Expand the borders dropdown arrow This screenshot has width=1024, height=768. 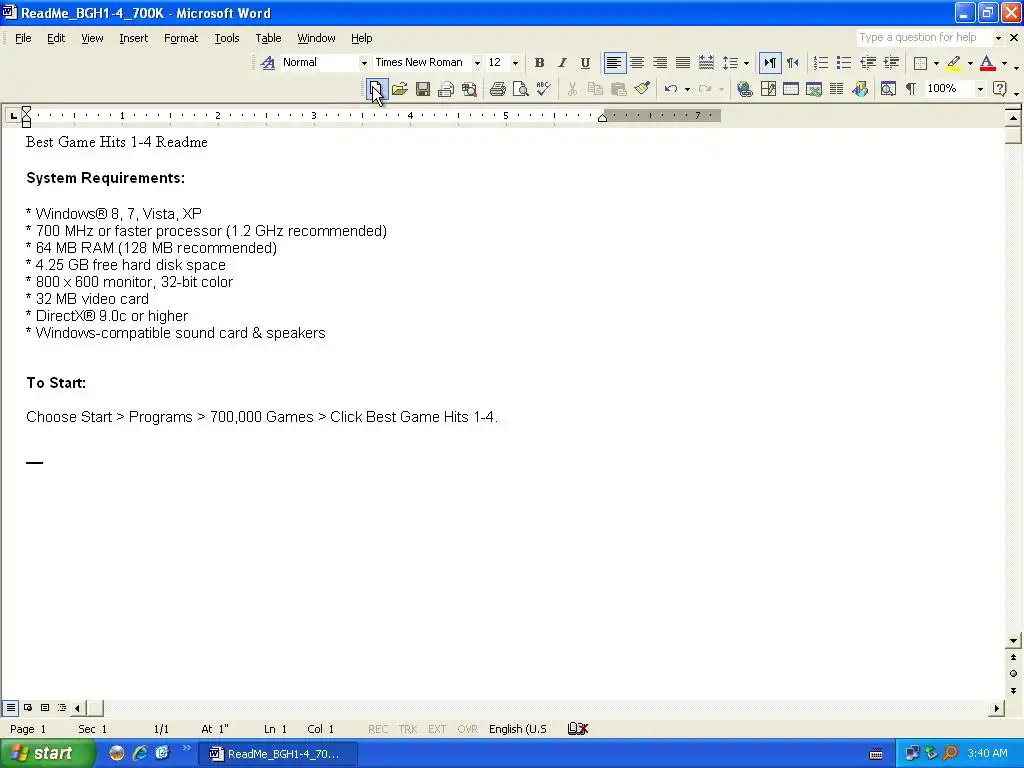click(936, 63)
